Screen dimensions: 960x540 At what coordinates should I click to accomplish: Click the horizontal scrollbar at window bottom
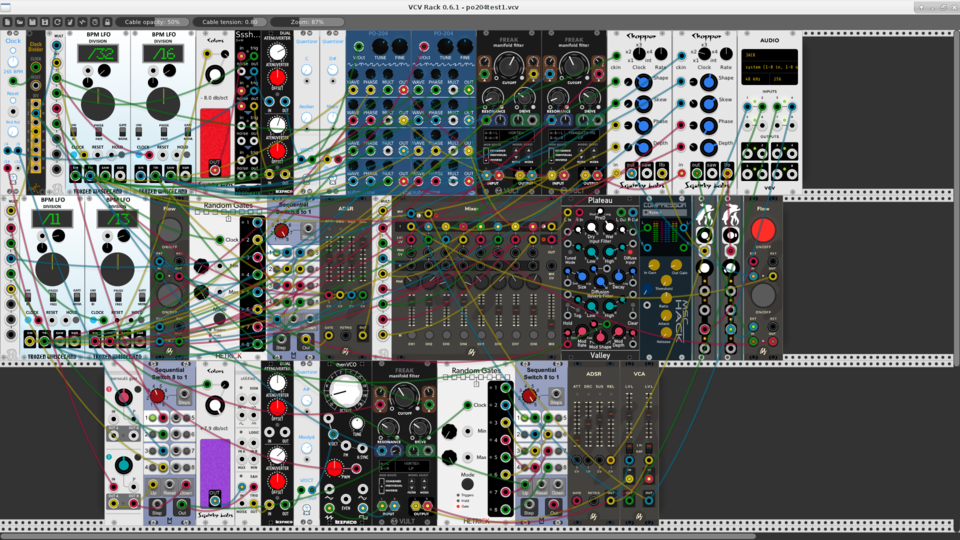point(378,537)
